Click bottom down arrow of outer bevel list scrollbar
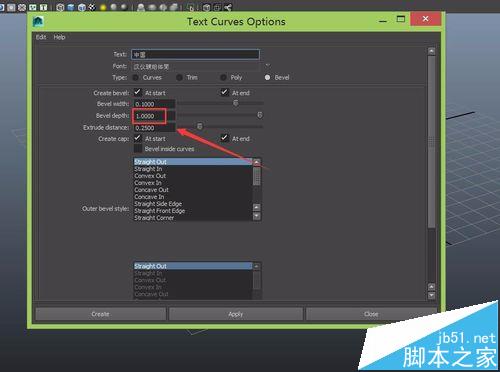Viewport: 500px width, 372px height. pyautogui.click(x=257, y=216)
